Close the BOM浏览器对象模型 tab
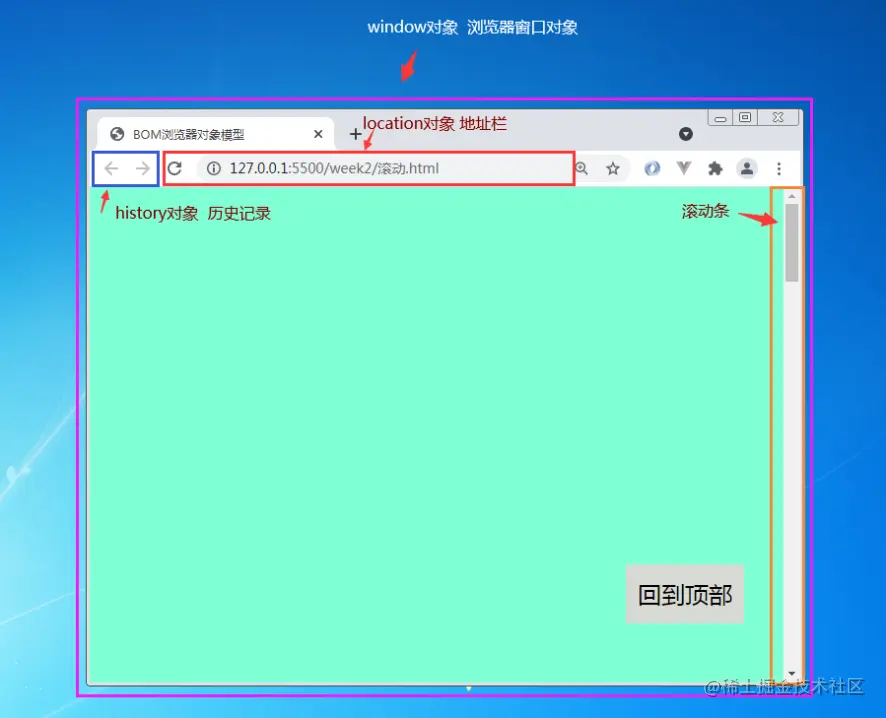Screen dimensions: 886x718 point(318,133)
